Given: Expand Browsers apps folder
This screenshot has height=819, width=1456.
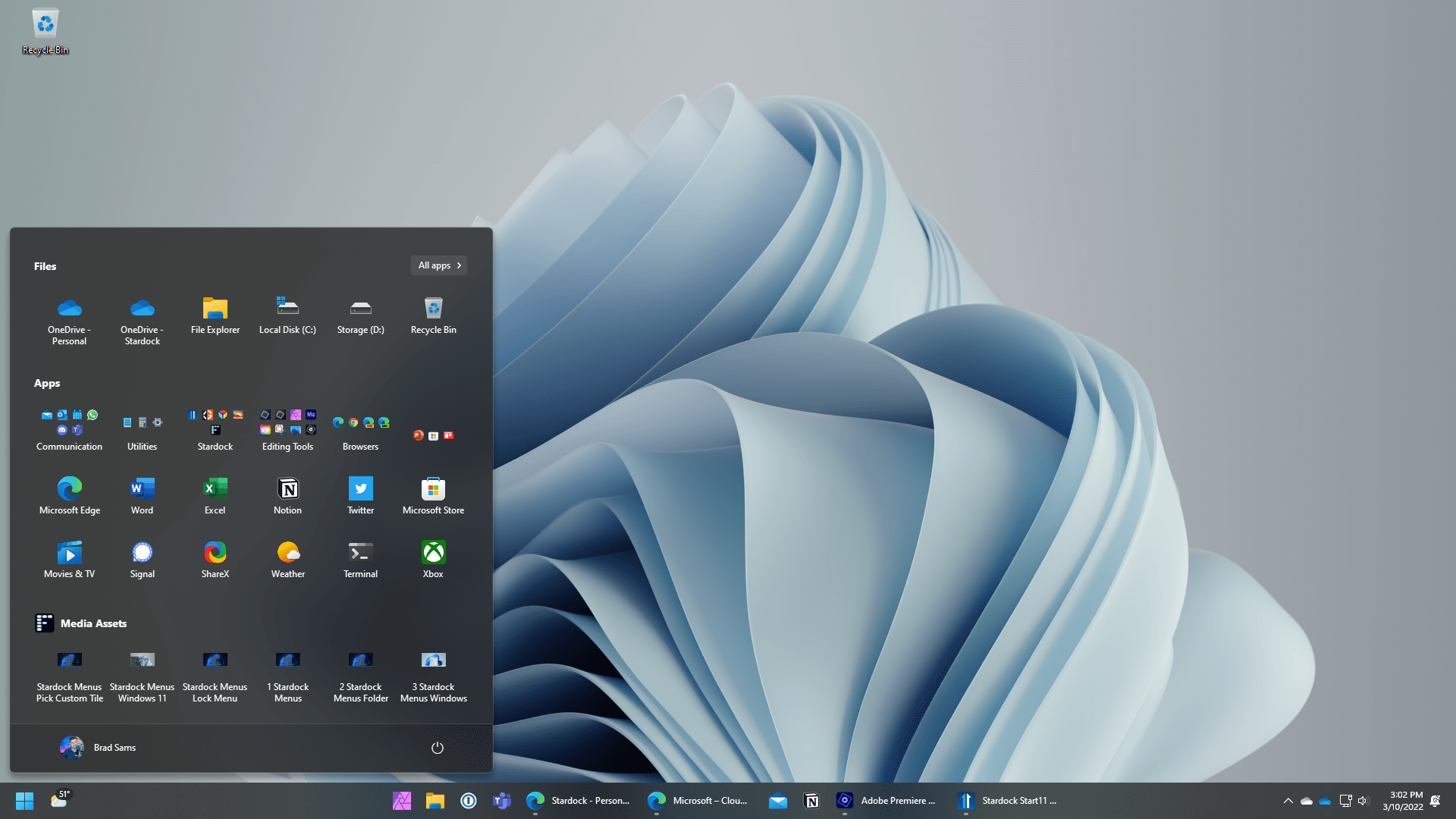Looking at the screenshot, I should click(x=360, y=425).
